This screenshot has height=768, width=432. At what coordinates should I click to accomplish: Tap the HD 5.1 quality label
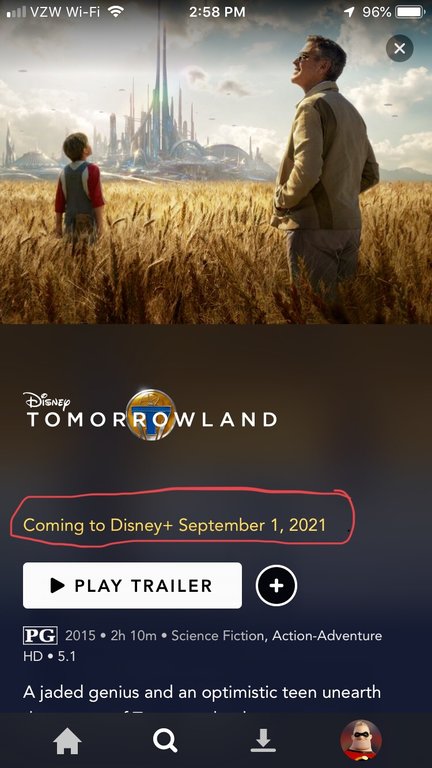point(49,656)
